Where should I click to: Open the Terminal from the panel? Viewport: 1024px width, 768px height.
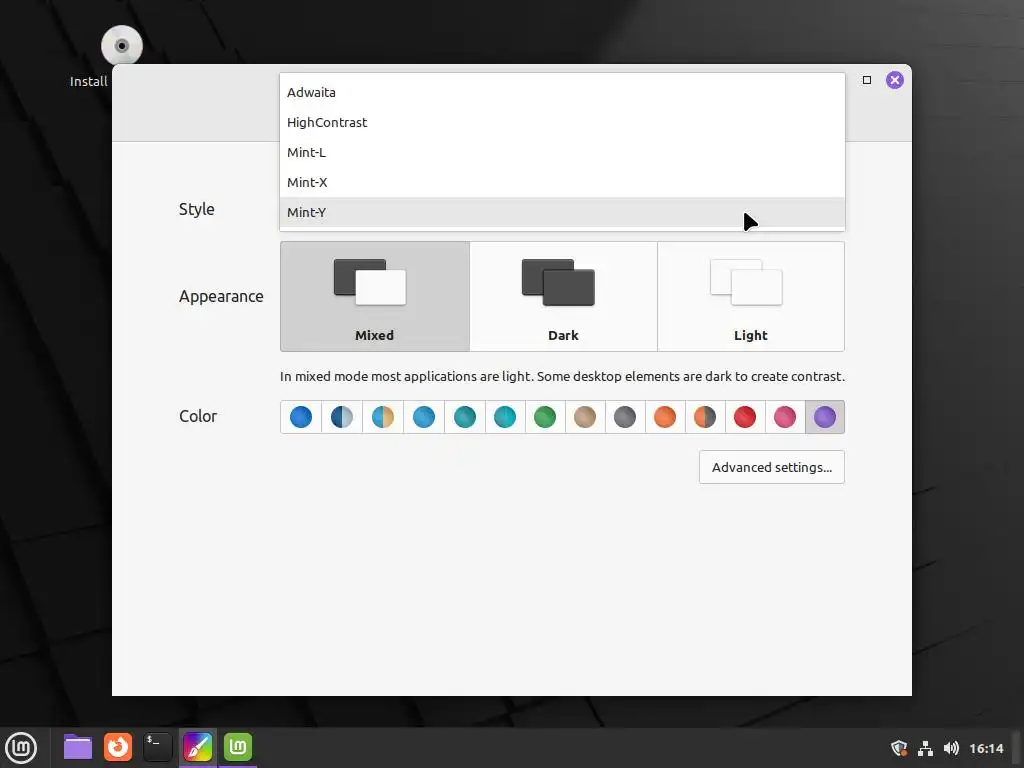click(x=157, y=747)
